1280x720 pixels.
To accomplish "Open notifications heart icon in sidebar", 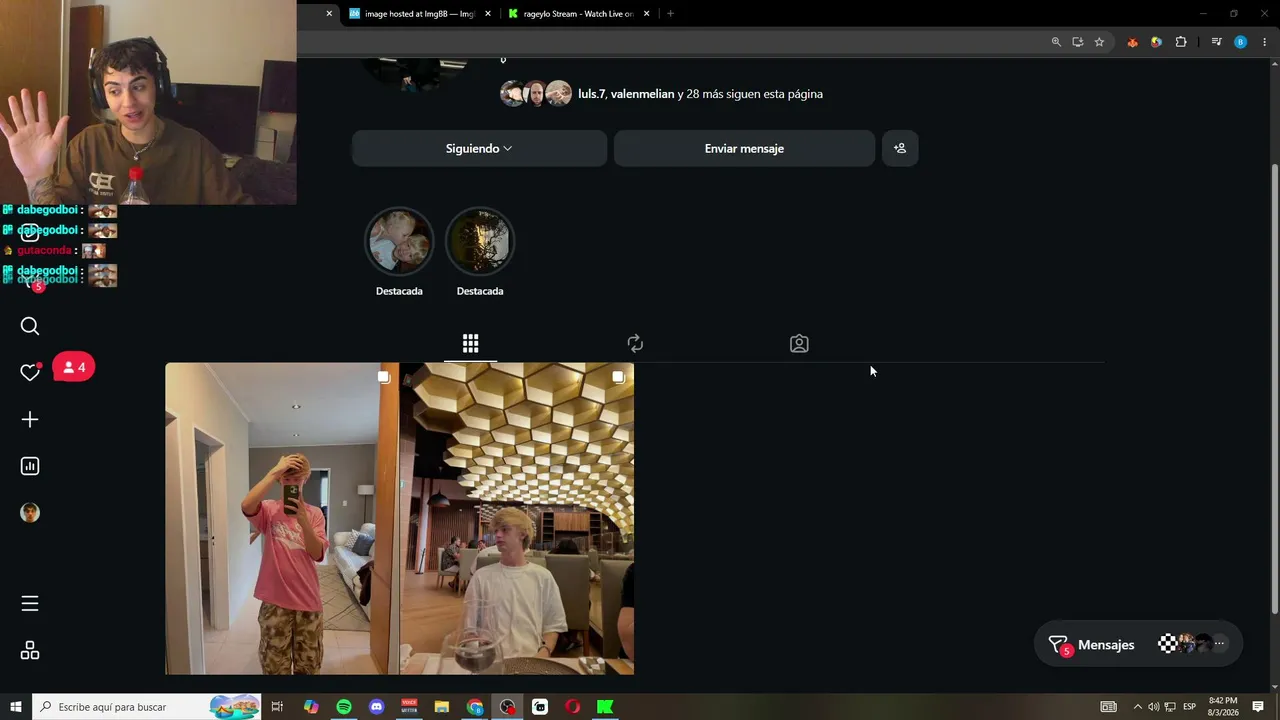I will tap(30, 372).
